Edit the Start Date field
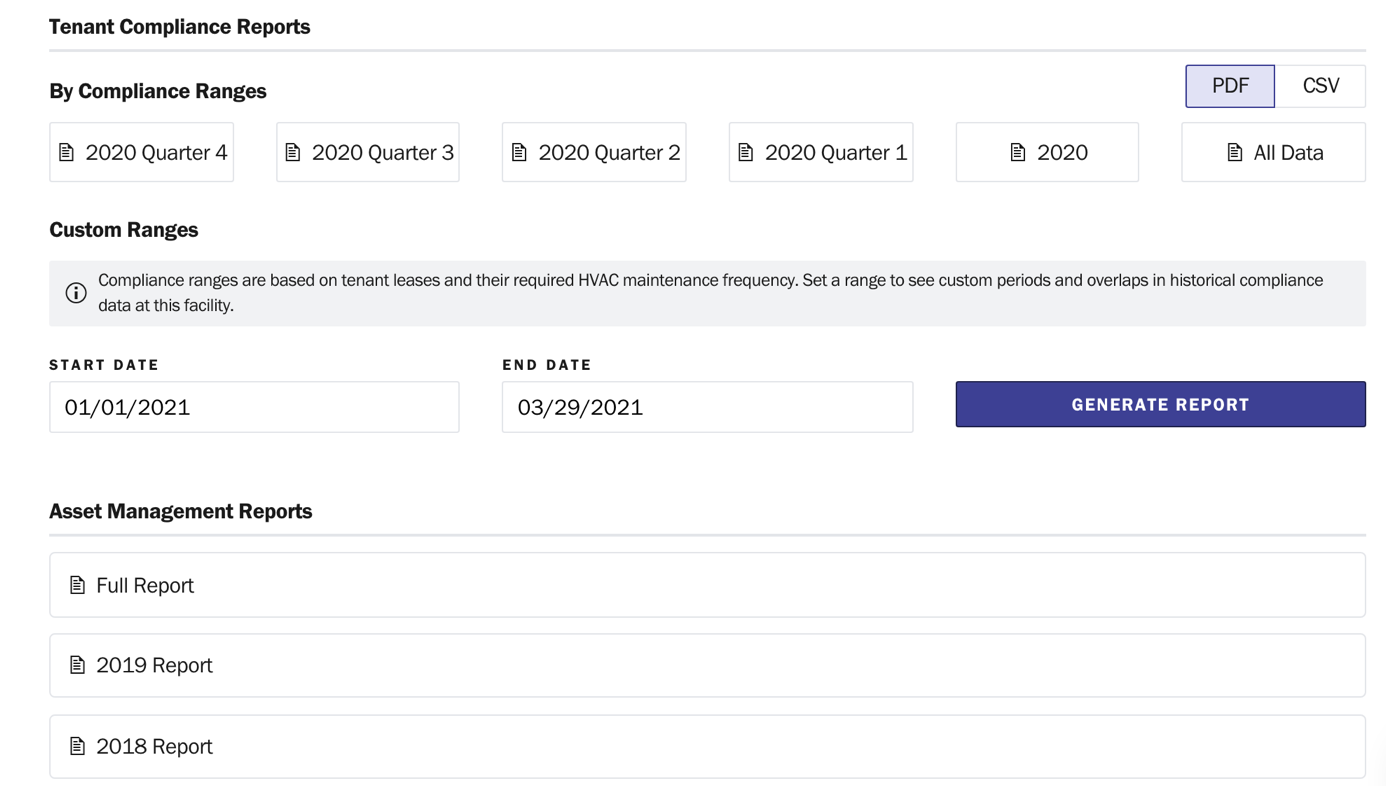 pos(254,407)
